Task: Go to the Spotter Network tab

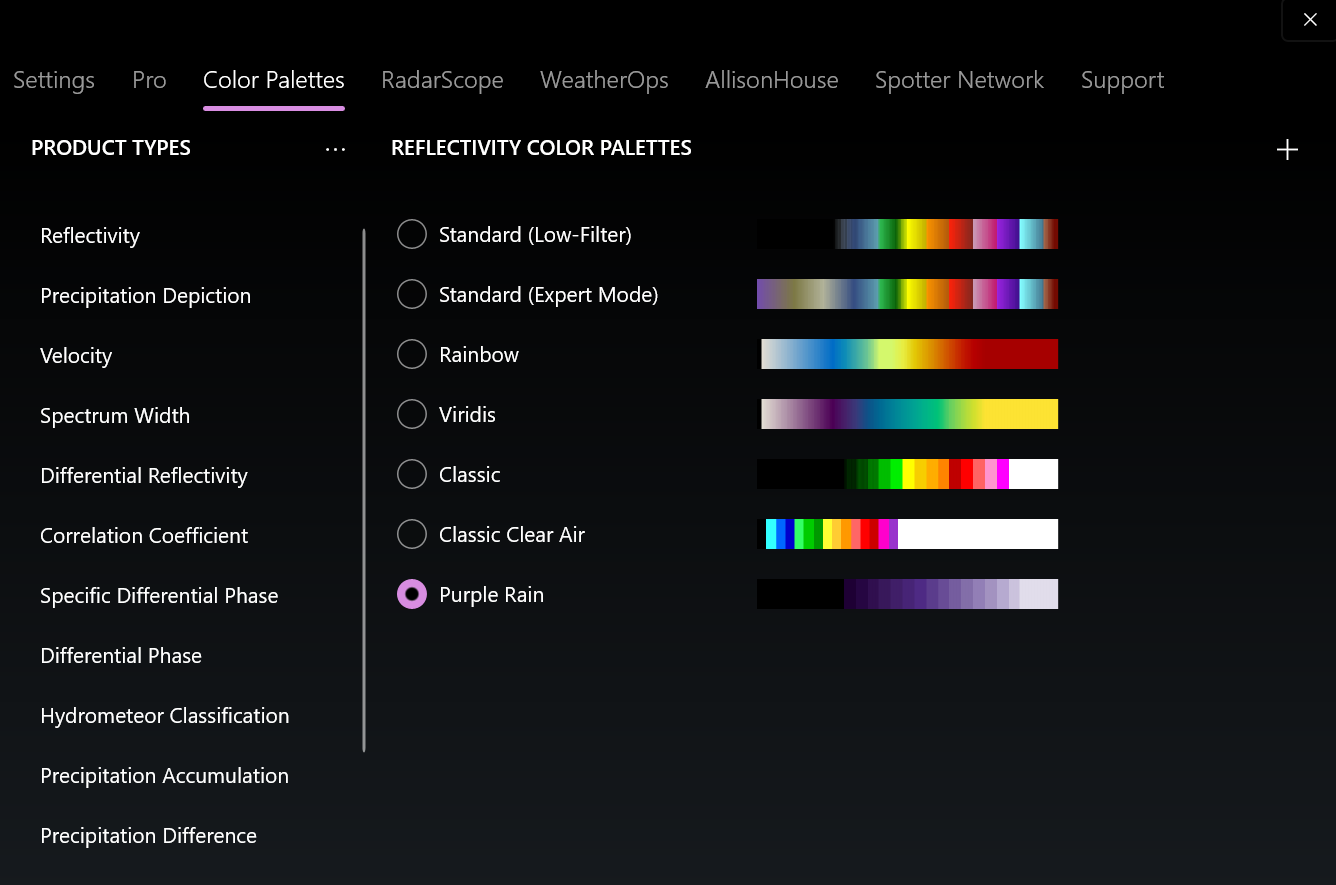Action: [x=959, y=80]
